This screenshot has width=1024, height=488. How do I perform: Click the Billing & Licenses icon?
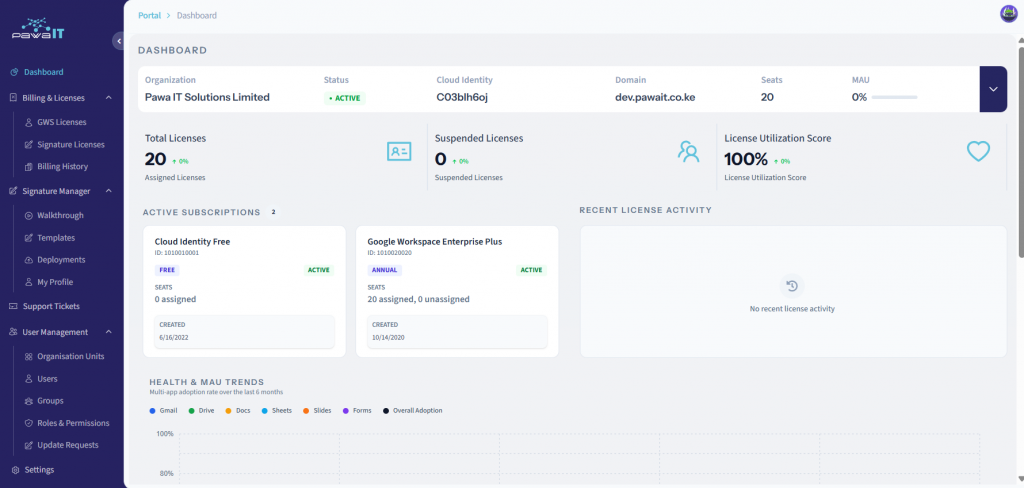[x=14, y=98]
